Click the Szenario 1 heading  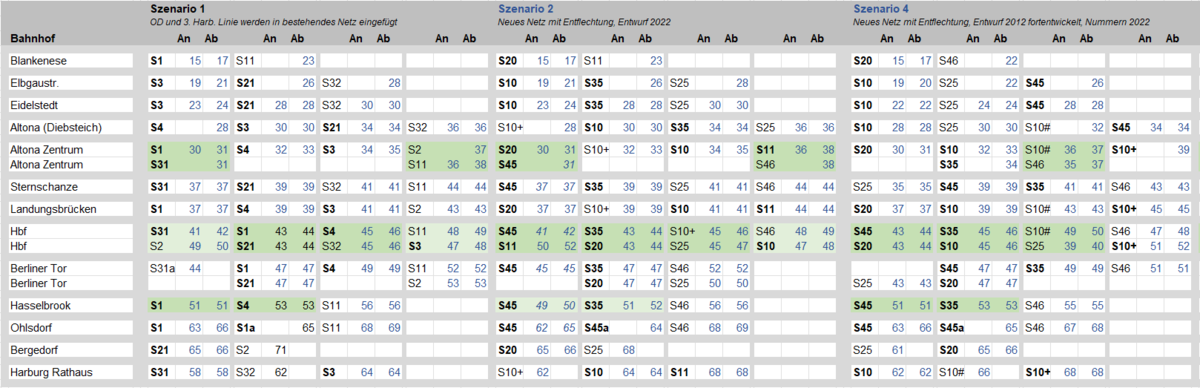click(x=177, y=8)
